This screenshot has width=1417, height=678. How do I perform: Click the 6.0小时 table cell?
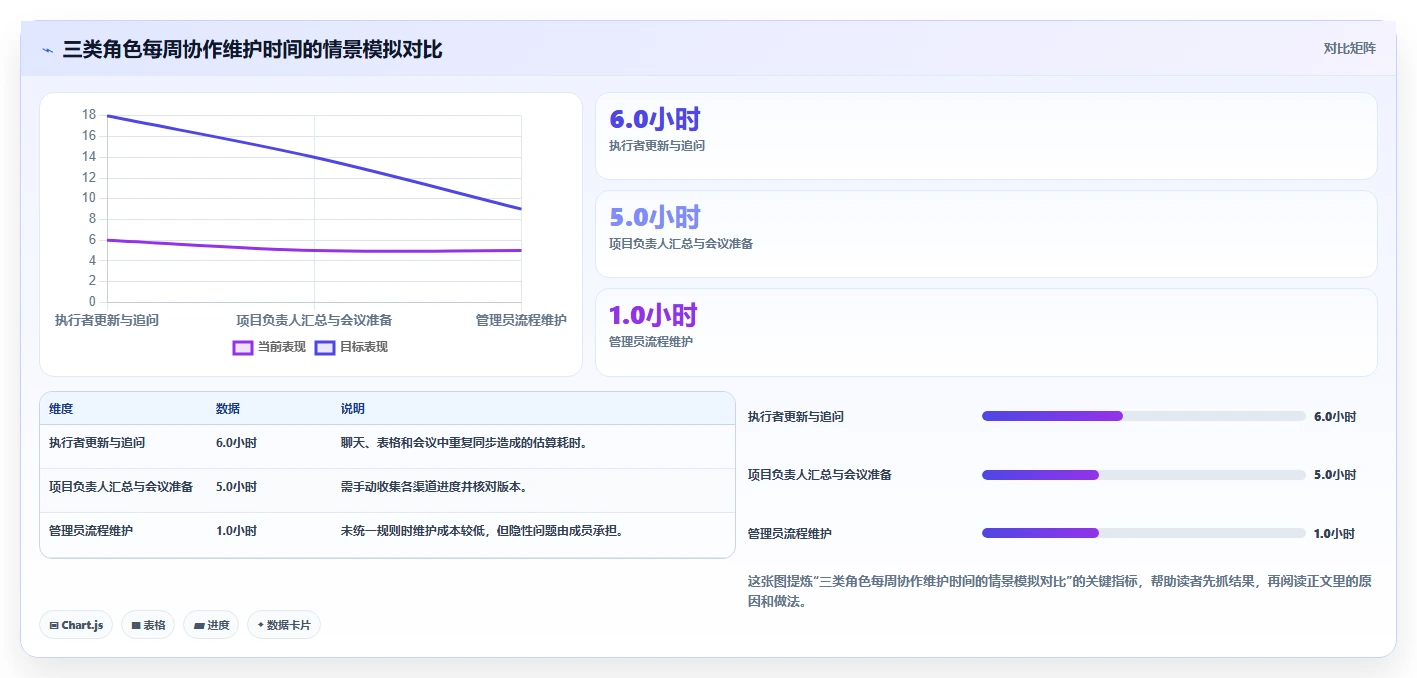[x=236, y=443]
